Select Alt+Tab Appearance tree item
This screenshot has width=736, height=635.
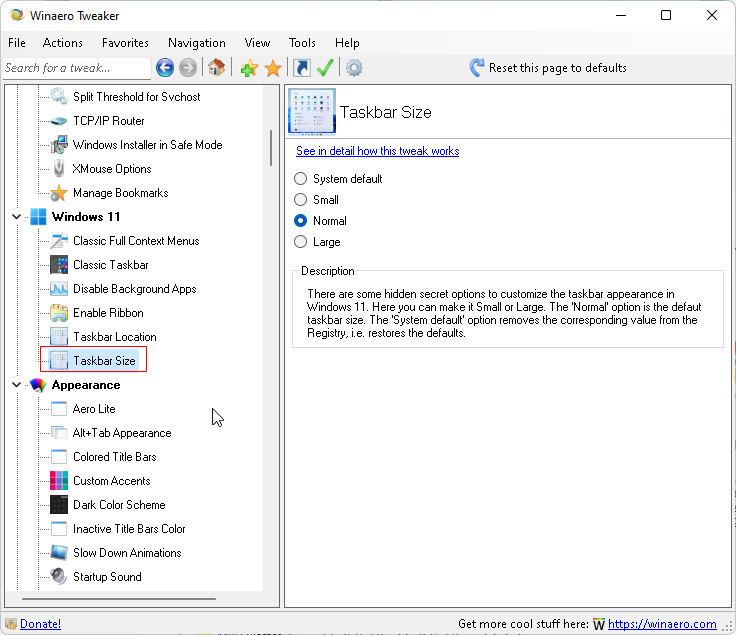point(122,433)
